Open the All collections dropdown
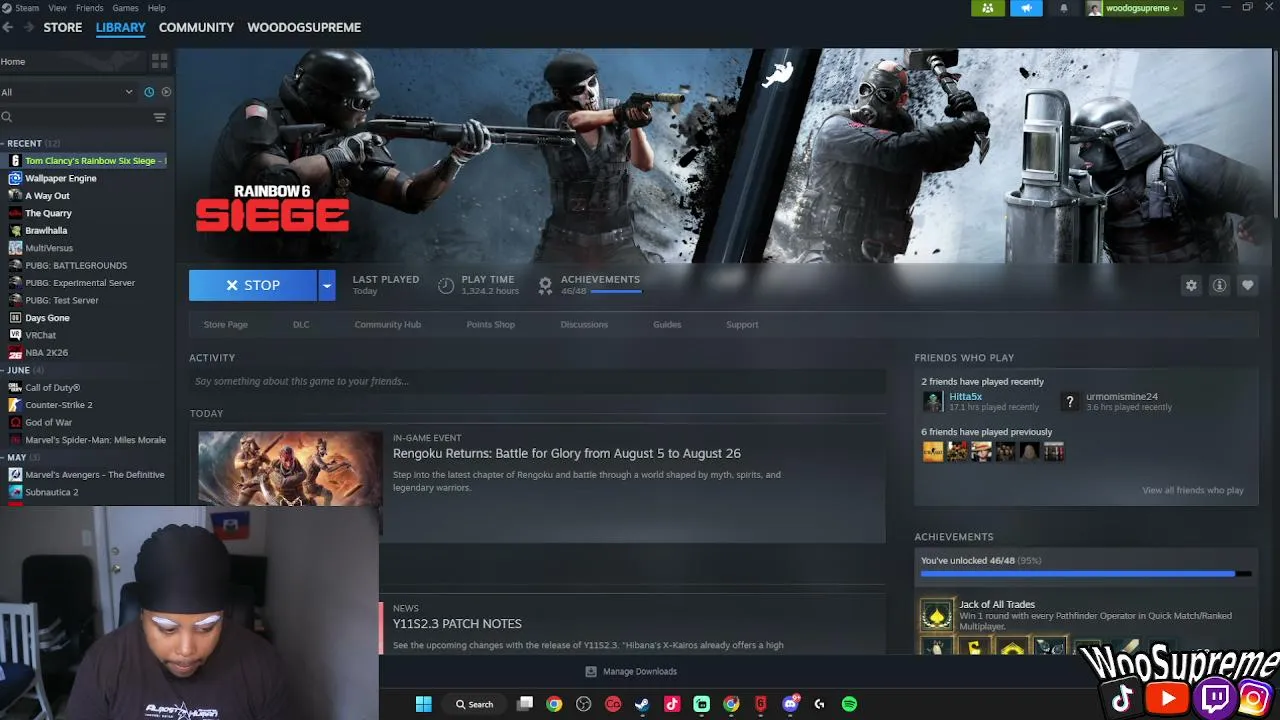The image size is (1280, 720). [67, 92]
